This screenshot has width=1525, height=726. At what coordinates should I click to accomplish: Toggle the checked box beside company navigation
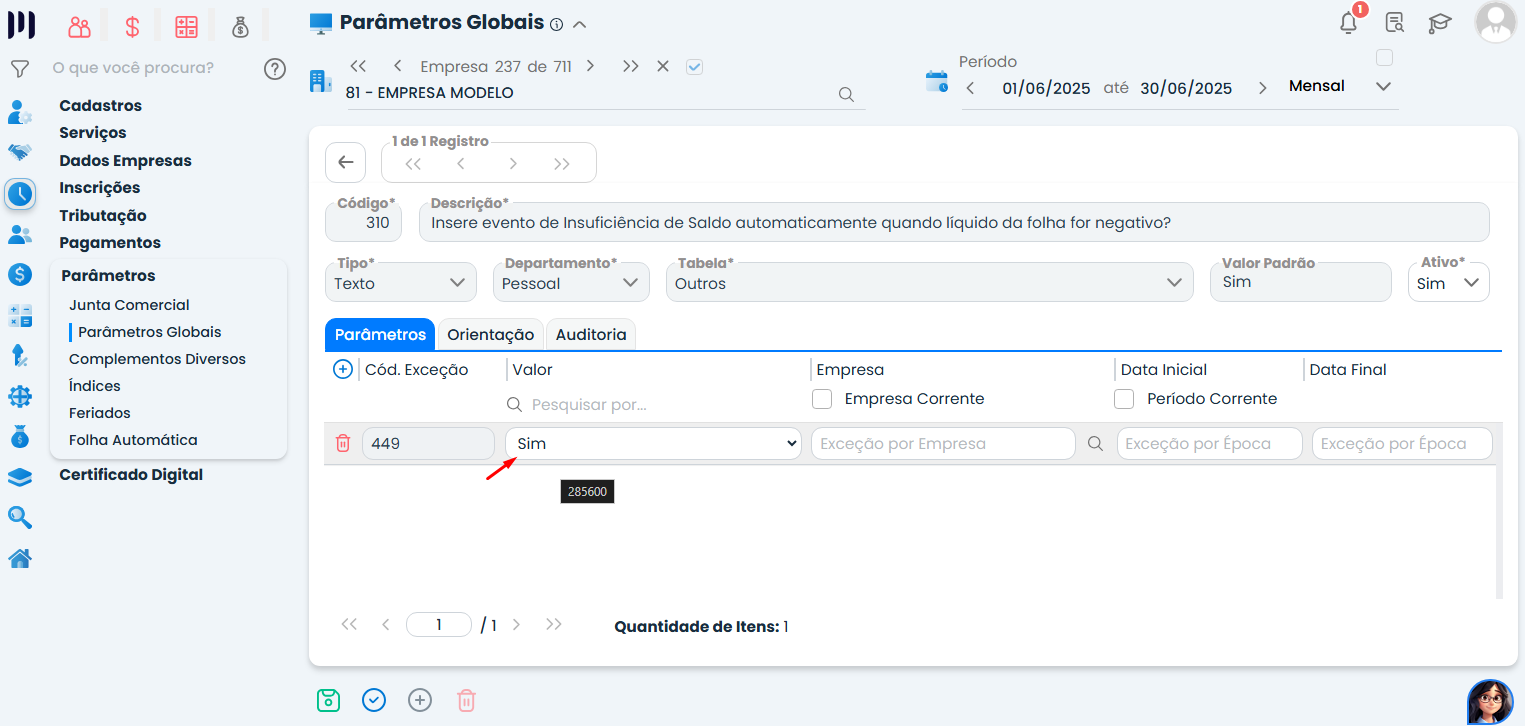click(695, 67)
